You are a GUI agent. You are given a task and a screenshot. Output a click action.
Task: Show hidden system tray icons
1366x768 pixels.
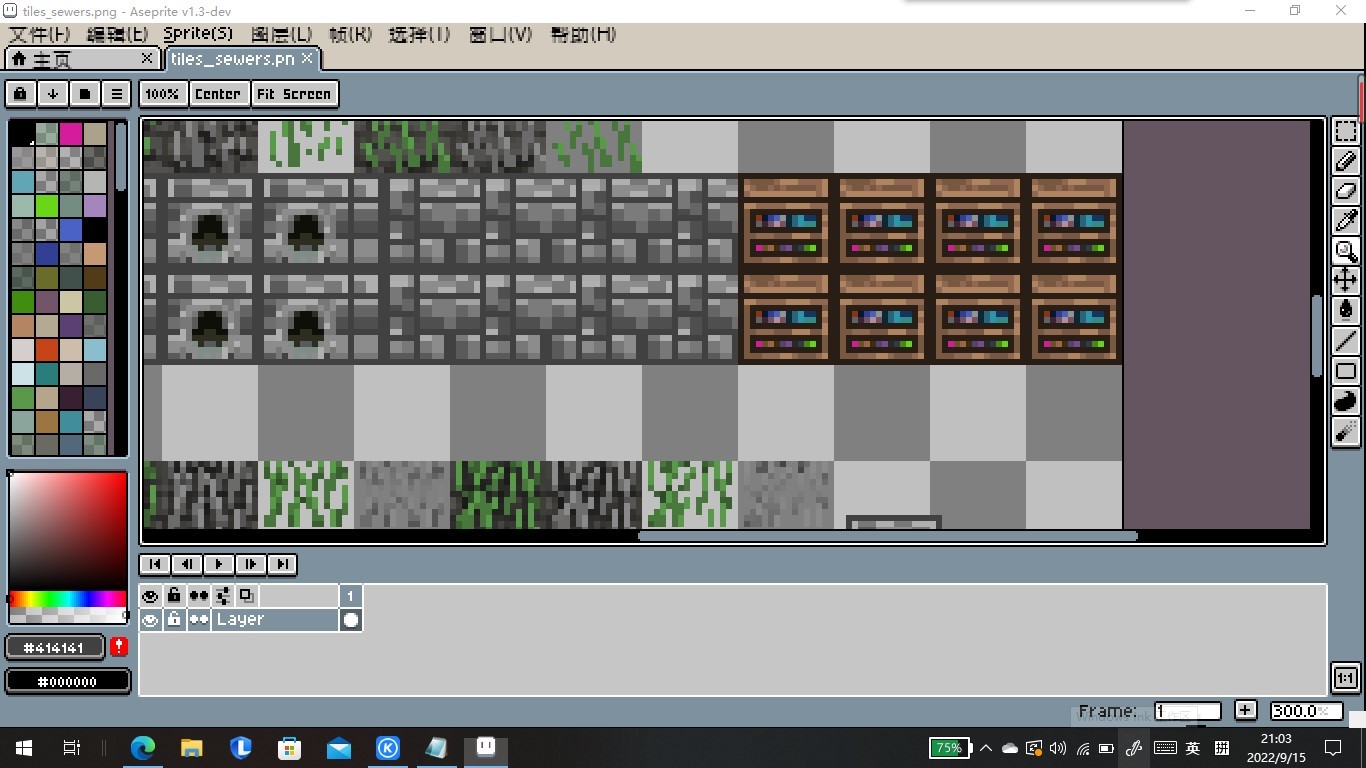tap(986, 748)
